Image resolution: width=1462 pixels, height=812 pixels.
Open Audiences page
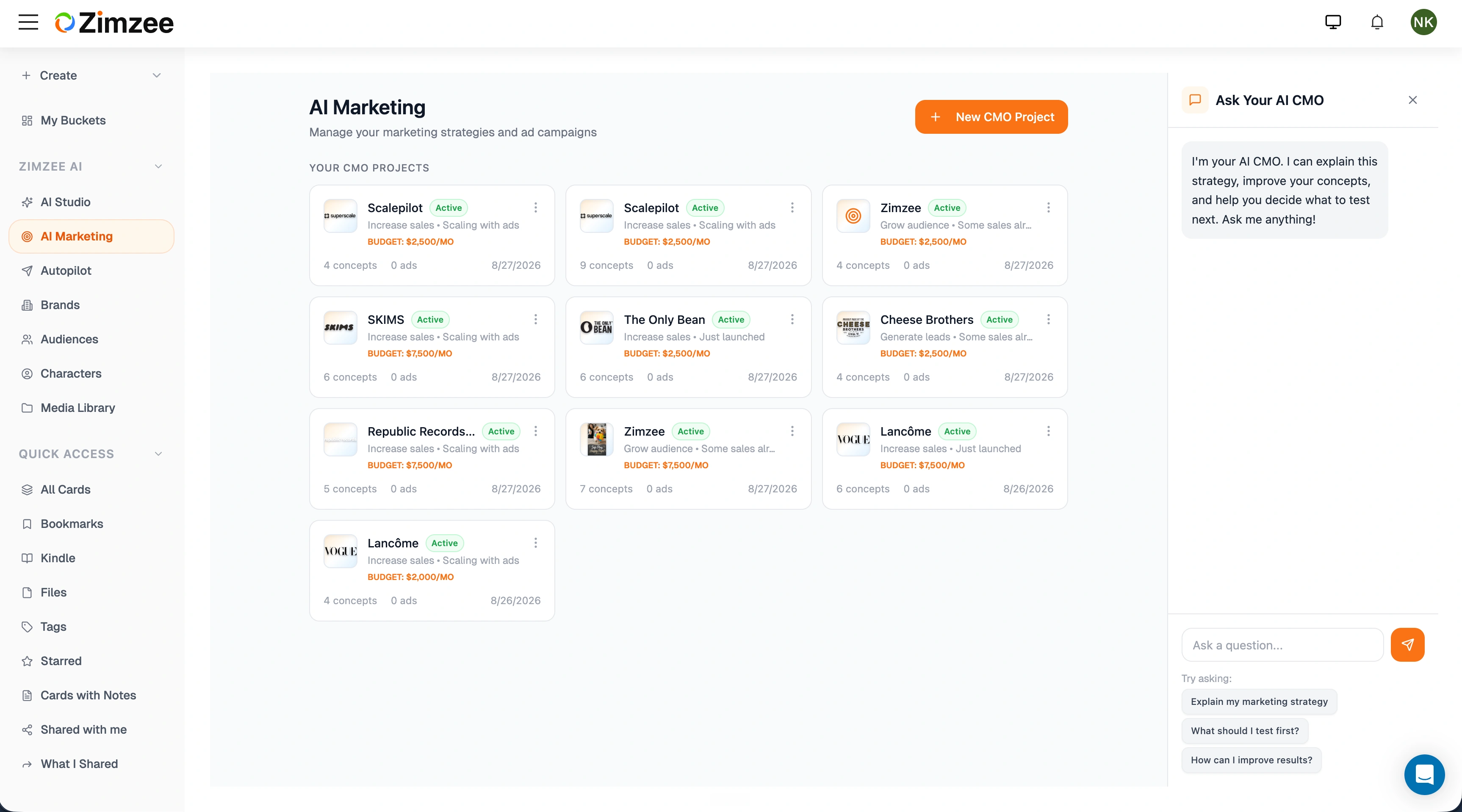91,340
